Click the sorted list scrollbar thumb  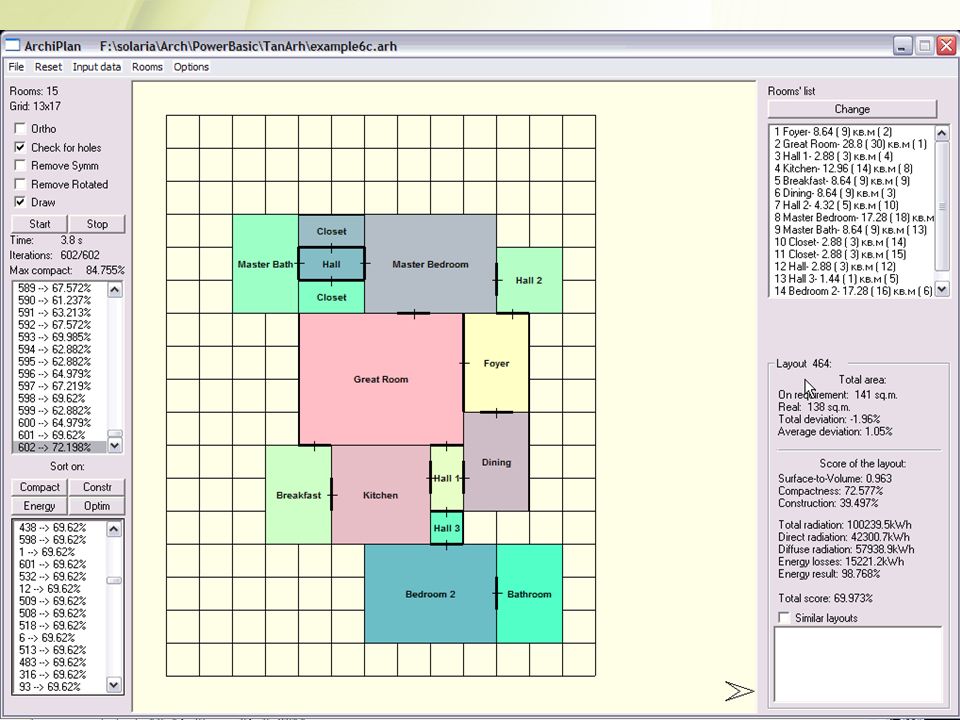(x=114, y=580)
